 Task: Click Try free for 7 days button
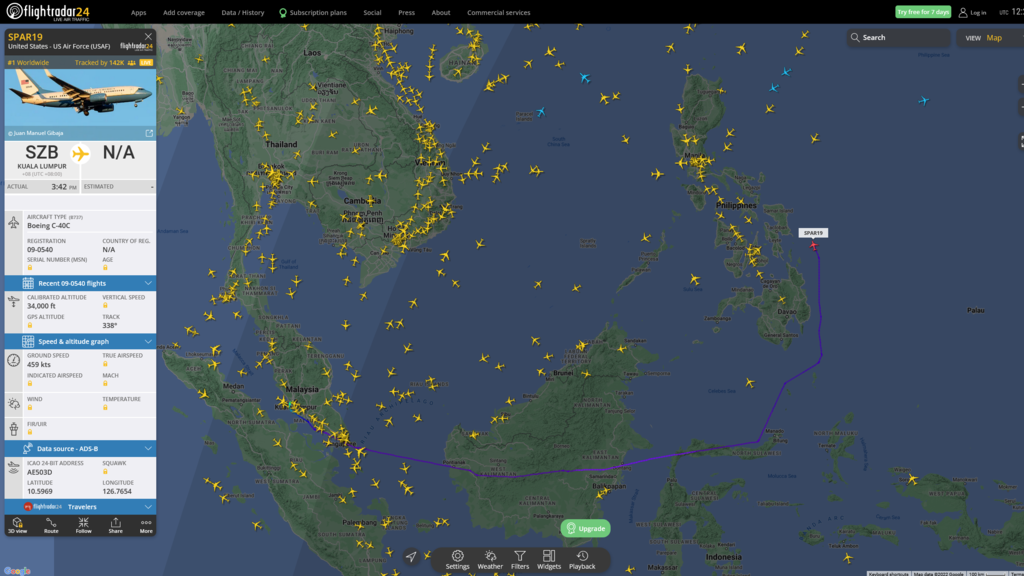click(923, 12)
